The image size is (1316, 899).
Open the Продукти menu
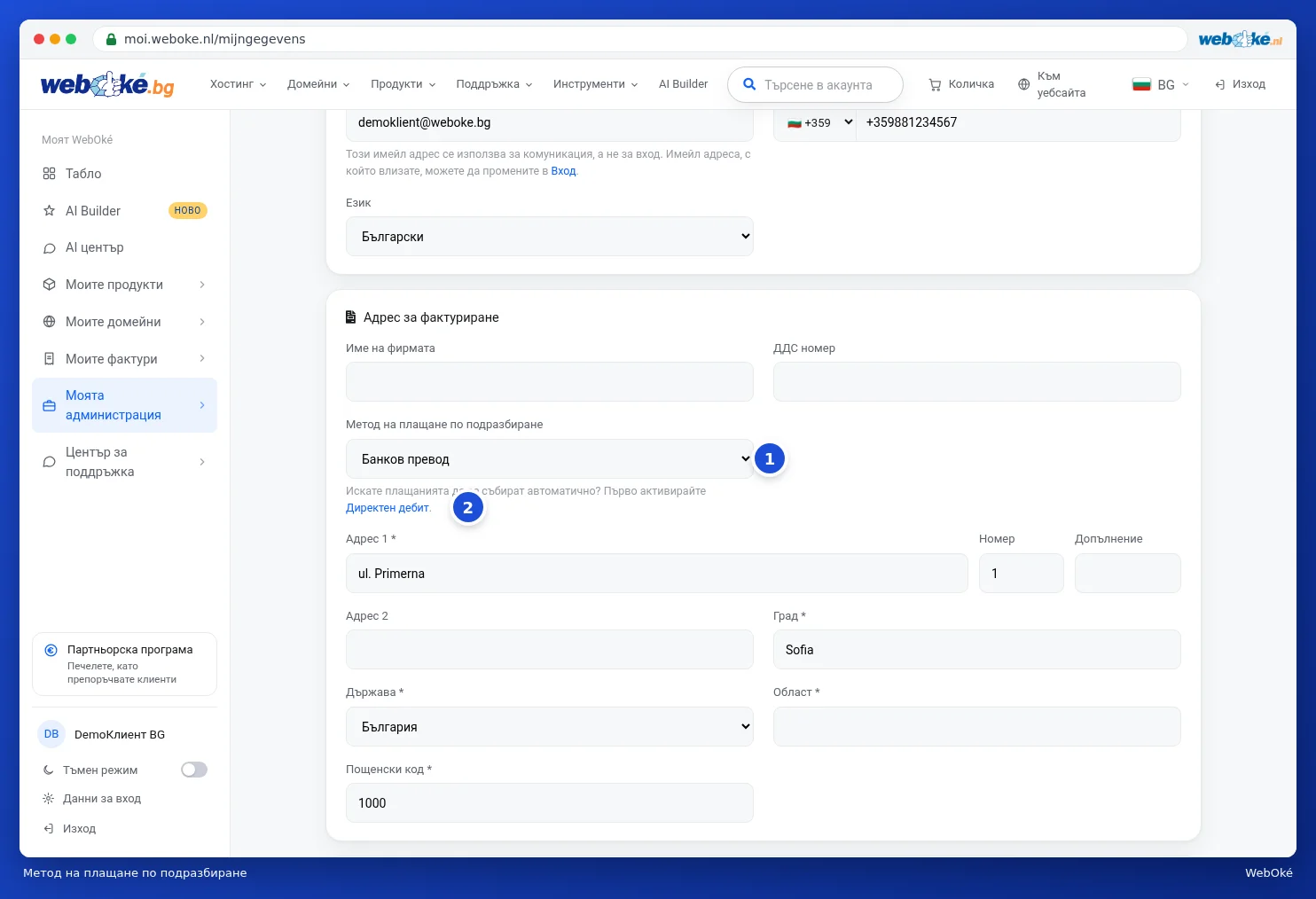point(403,84)
